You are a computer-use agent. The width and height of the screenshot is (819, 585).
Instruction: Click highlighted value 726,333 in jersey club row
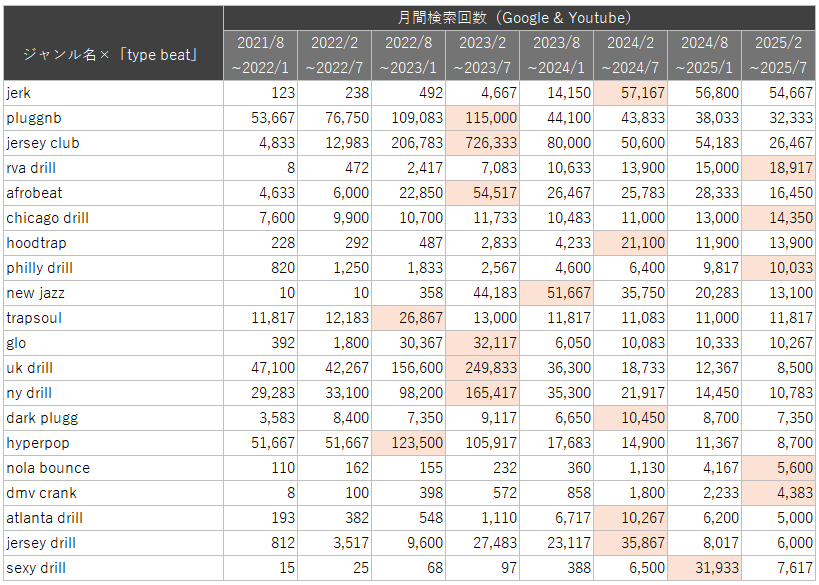pyautogui.click(x=483, y=143)
